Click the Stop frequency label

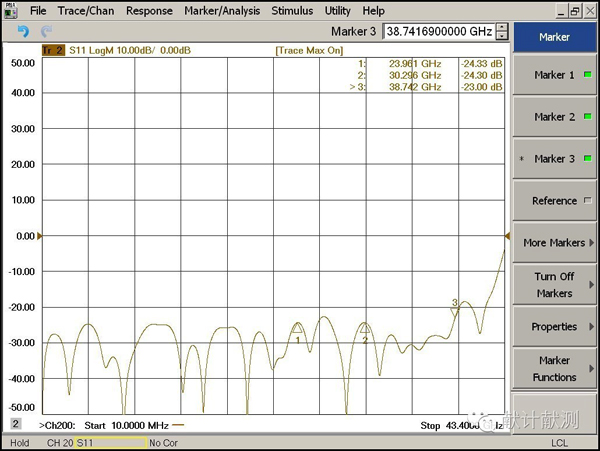tap(462, 426)
